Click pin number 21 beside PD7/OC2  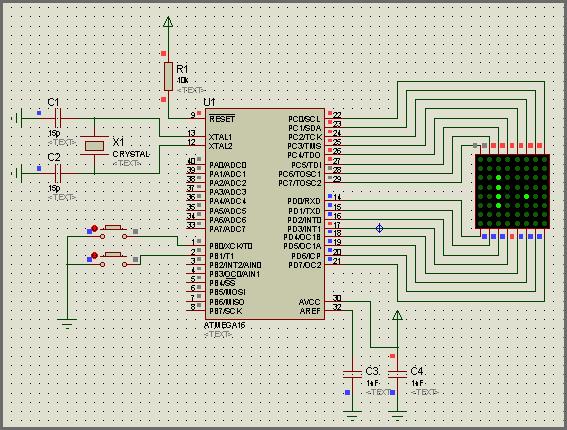click(x=337, y=261)
